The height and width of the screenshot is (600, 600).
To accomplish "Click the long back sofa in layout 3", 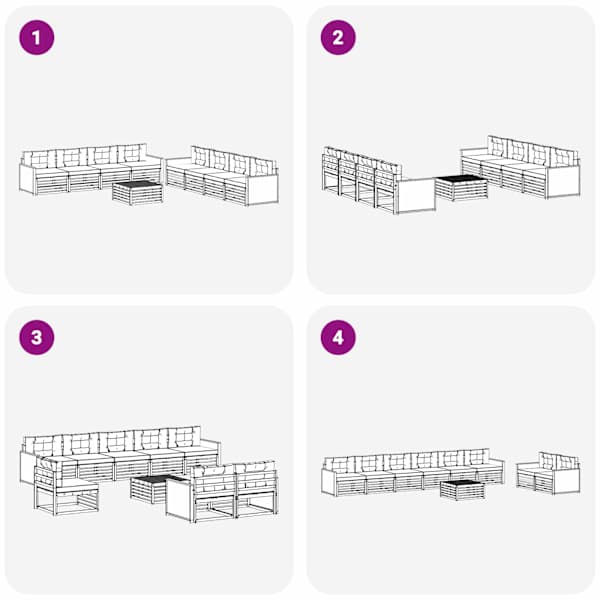I will click(x=120, y=454).
